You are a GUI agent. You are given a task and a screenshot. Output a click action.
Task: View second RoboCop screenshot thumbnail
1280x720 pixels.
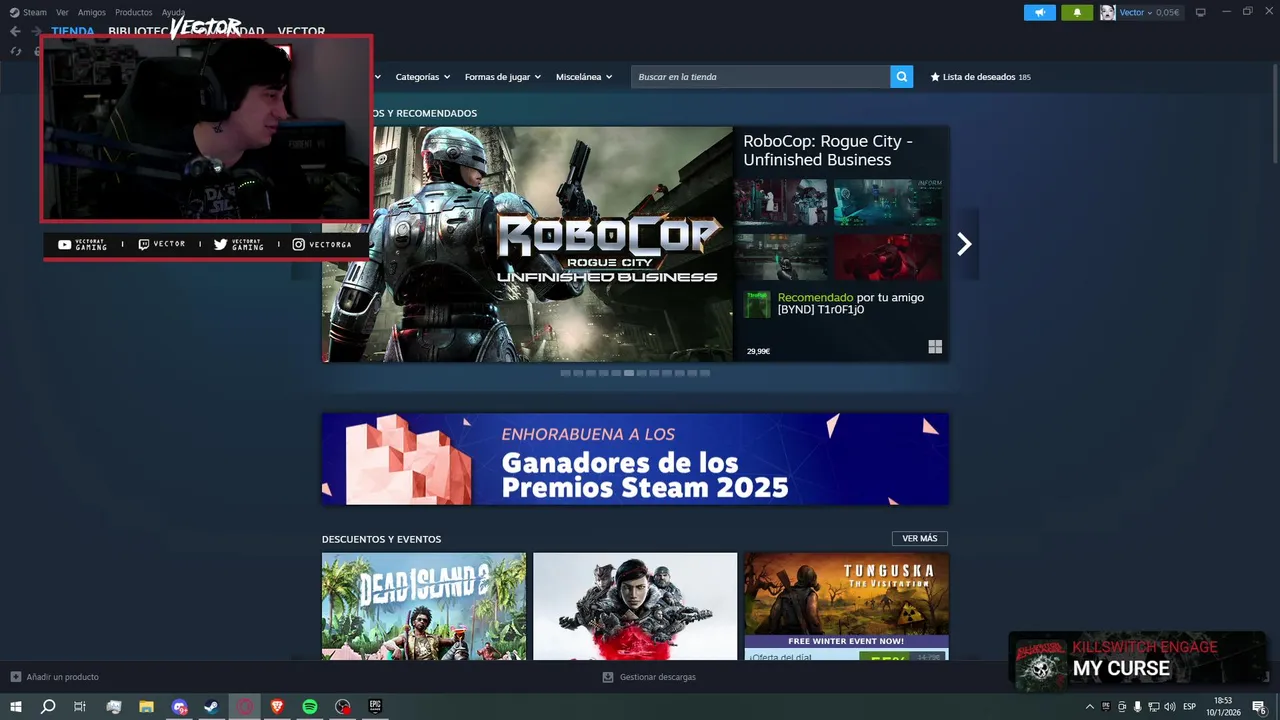click(x=888, y=202)
